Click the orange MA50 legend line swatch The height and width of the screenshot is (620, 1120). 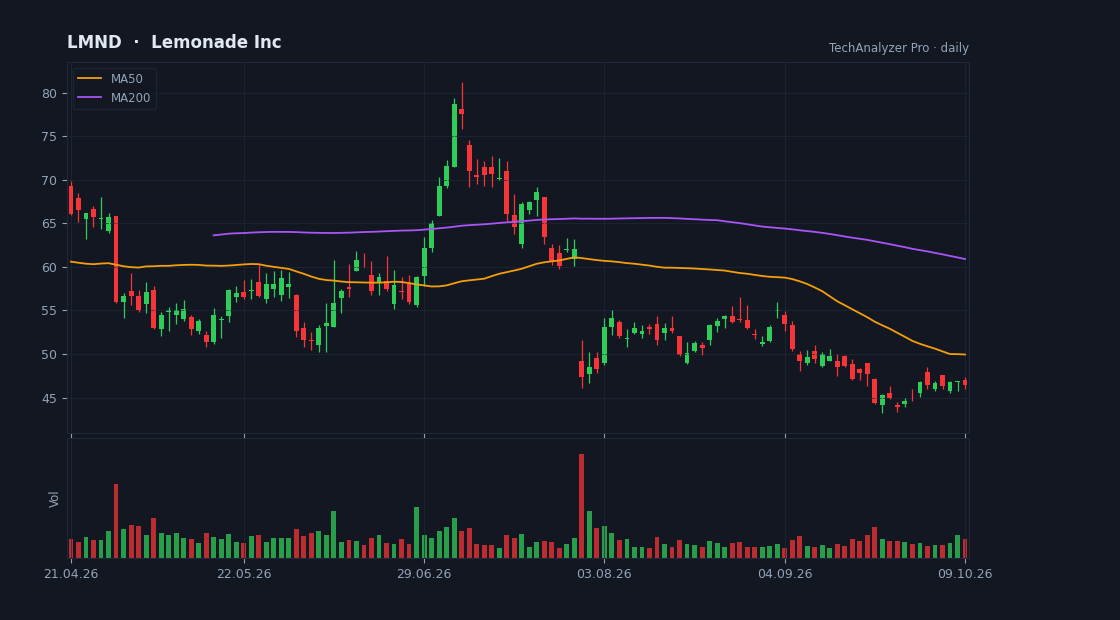pos(90,79)
